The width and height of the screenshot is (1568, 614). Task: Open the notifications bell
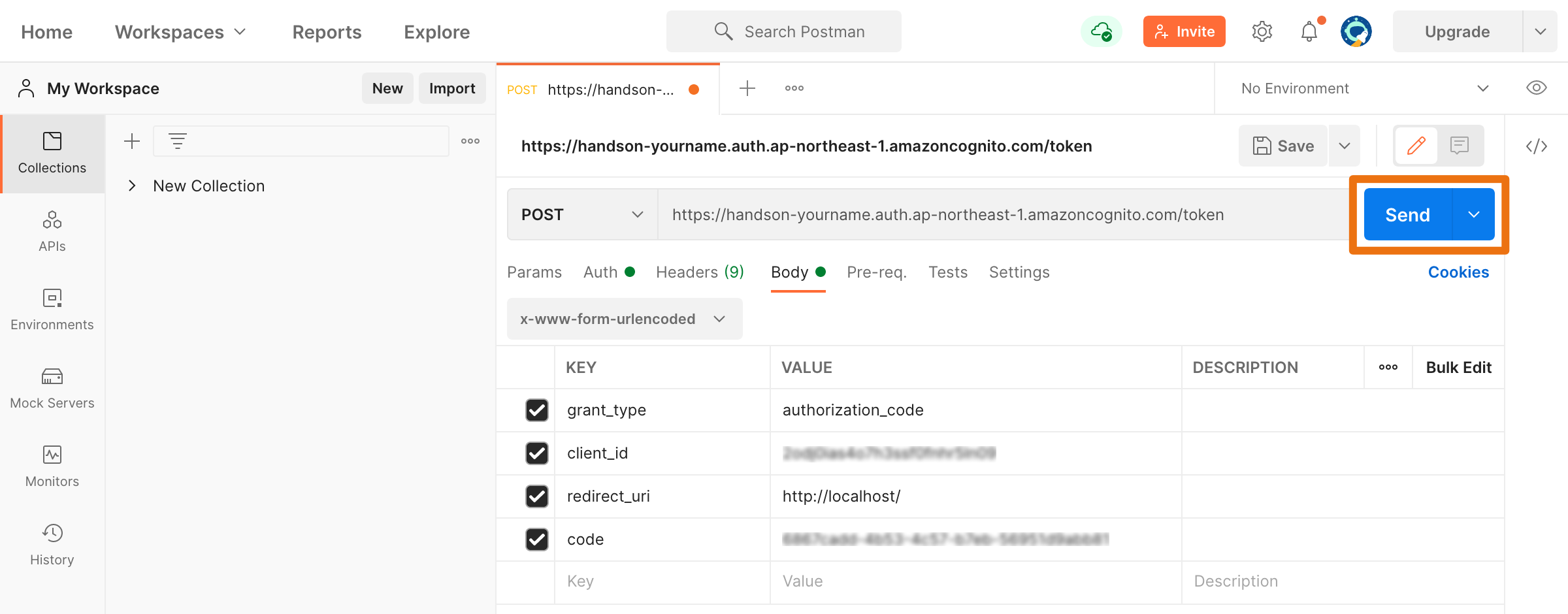click(1309, 31)
